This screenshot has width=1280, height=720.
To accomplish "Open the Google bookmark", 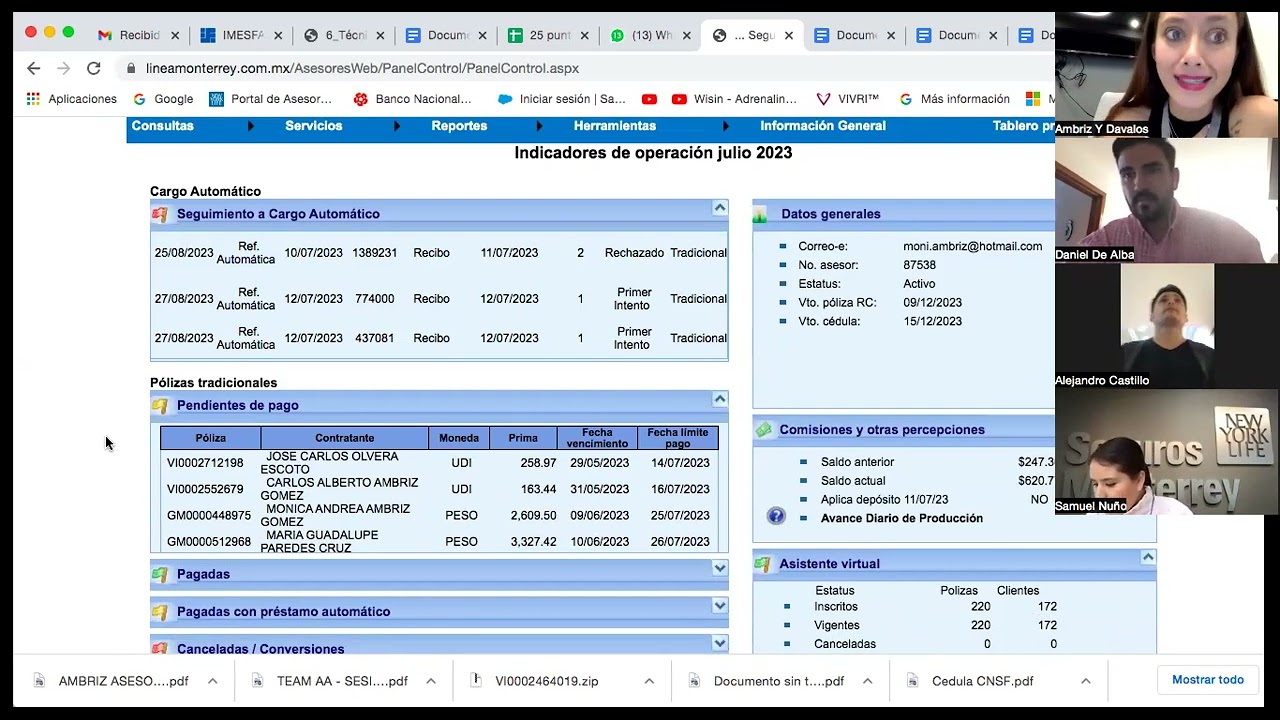I will pos(163,99).
